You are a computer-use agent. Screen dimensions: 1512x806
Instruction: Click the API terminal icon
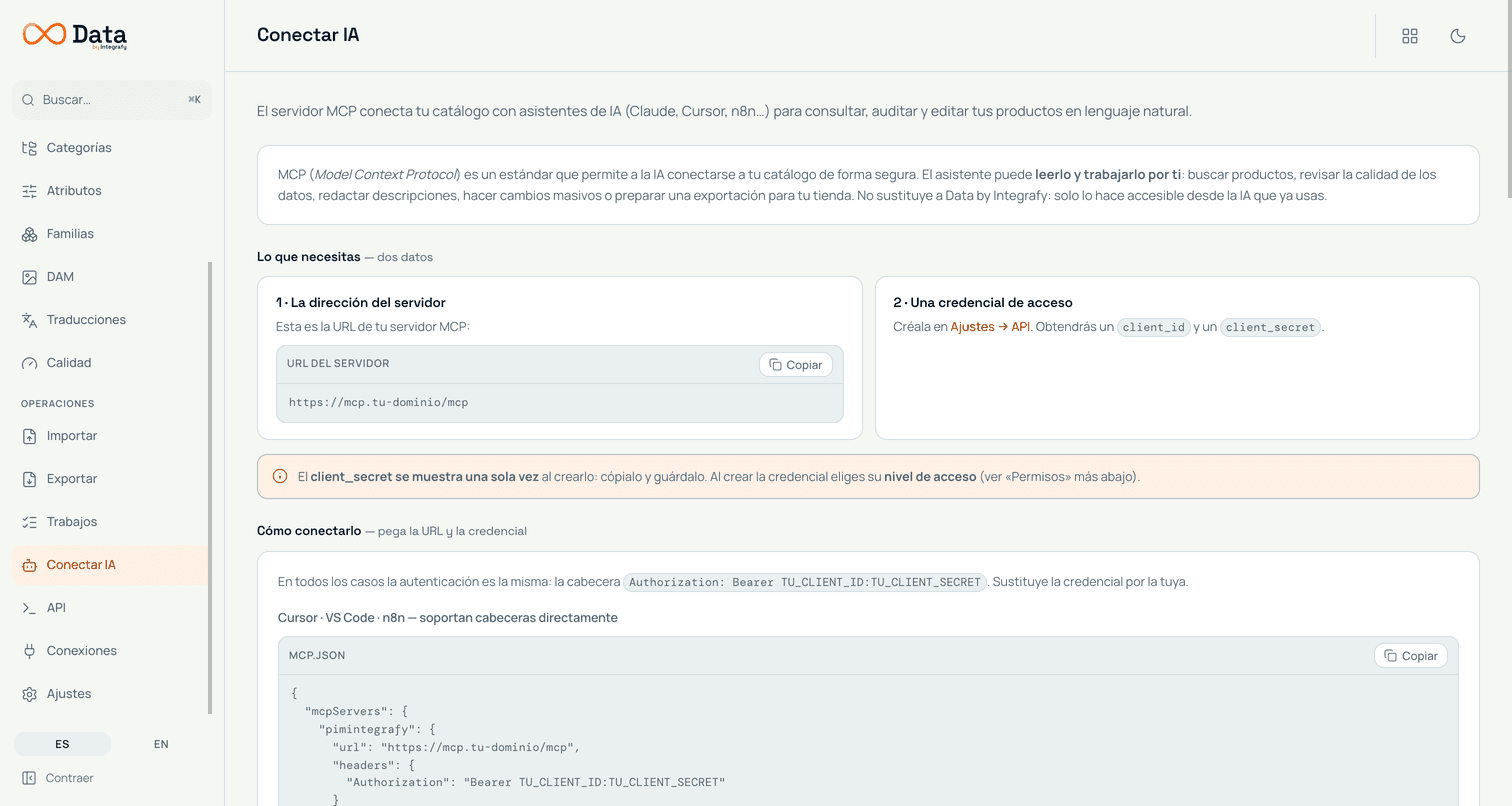[29, 608]
